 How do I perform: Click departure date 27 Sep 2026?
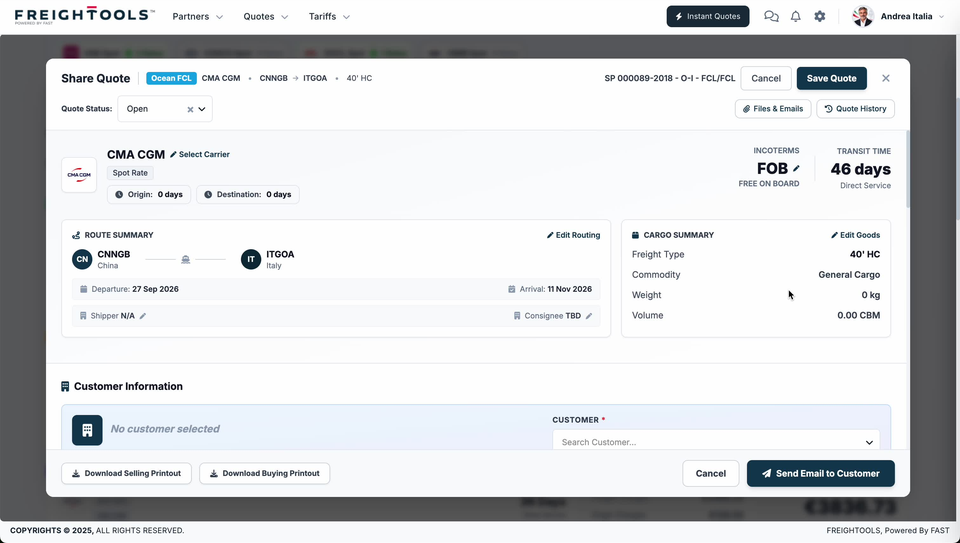(156, 289)
